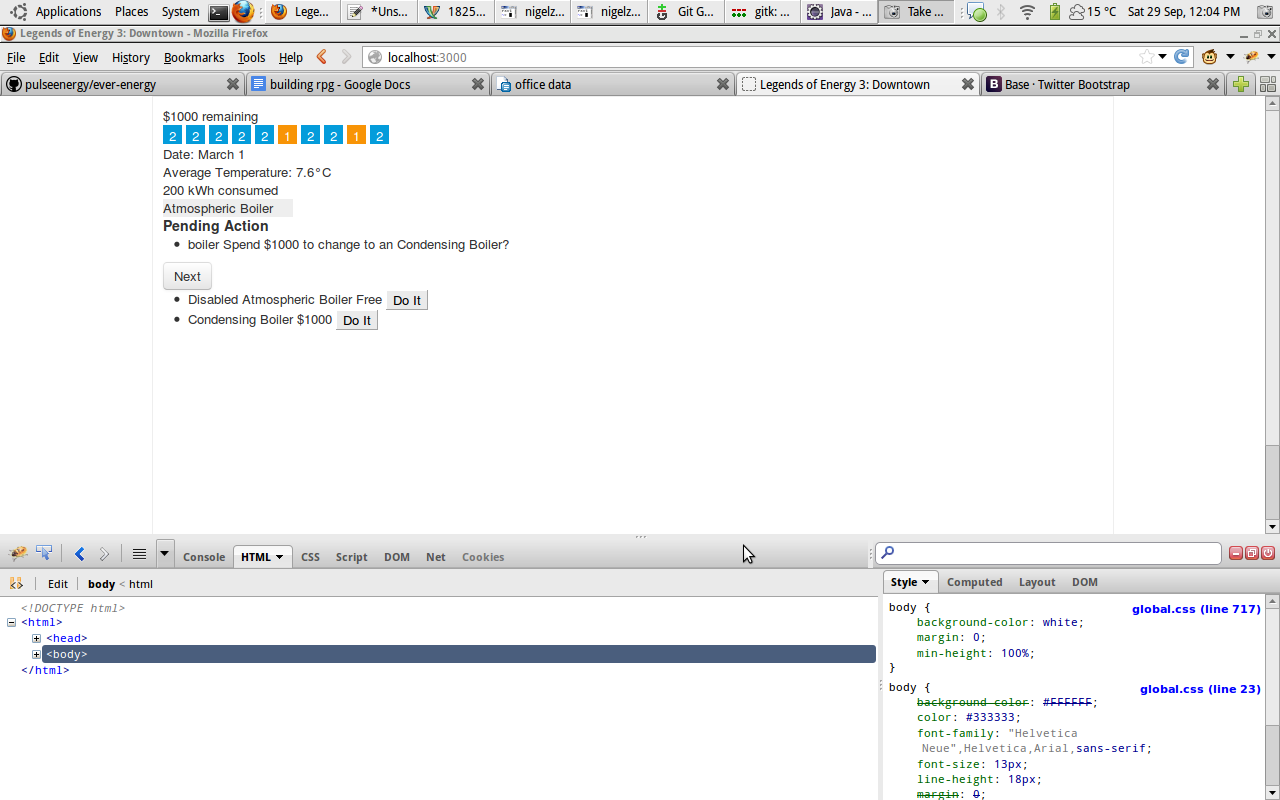This screenshot has width=1280, height=800.
Task: Open the Computed side panel tab
Action: tap(974, 582)
